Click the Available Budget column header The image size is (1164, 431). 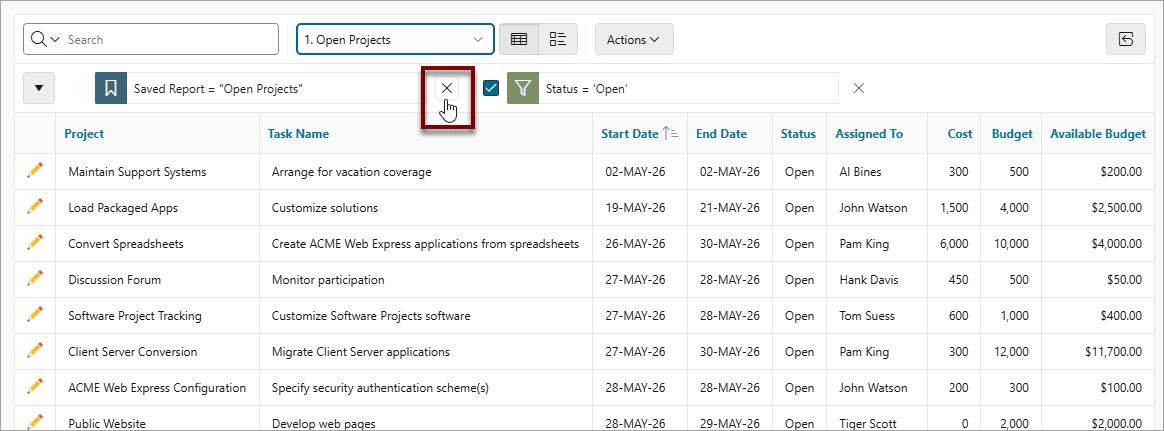coord(1098,134)
